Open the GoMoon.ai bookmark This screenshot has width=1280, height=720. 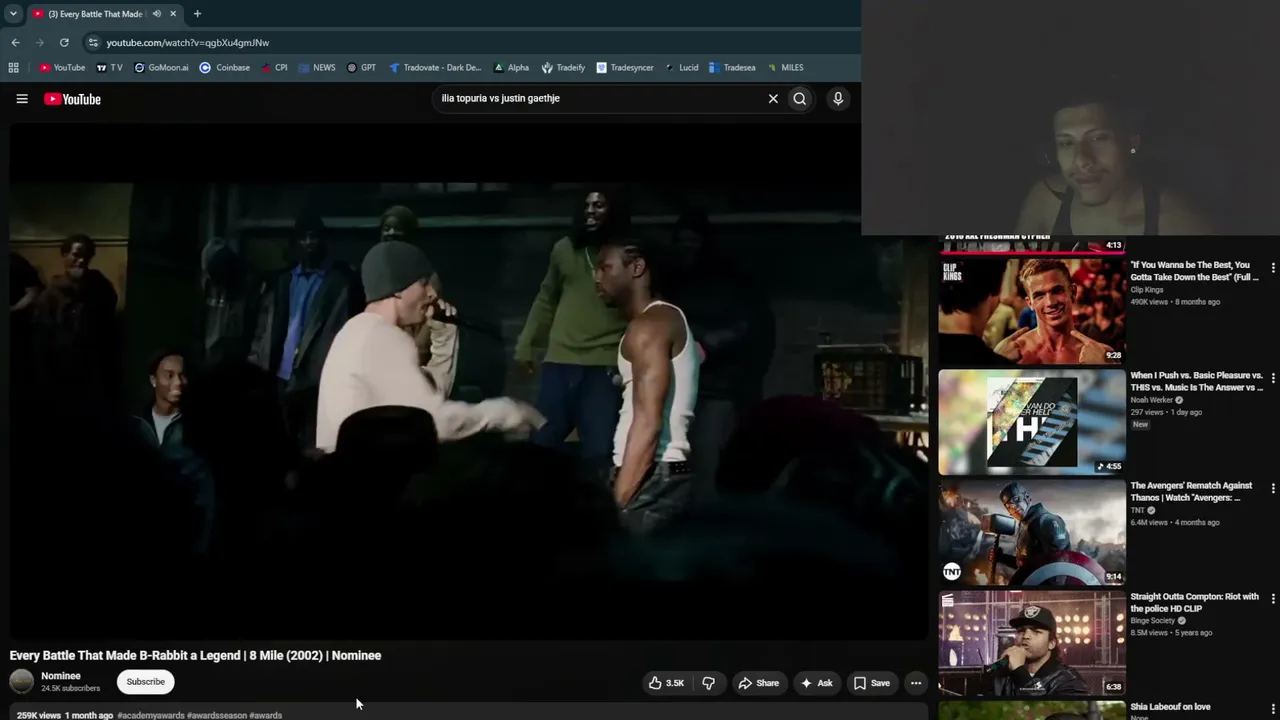coord(161,68)
